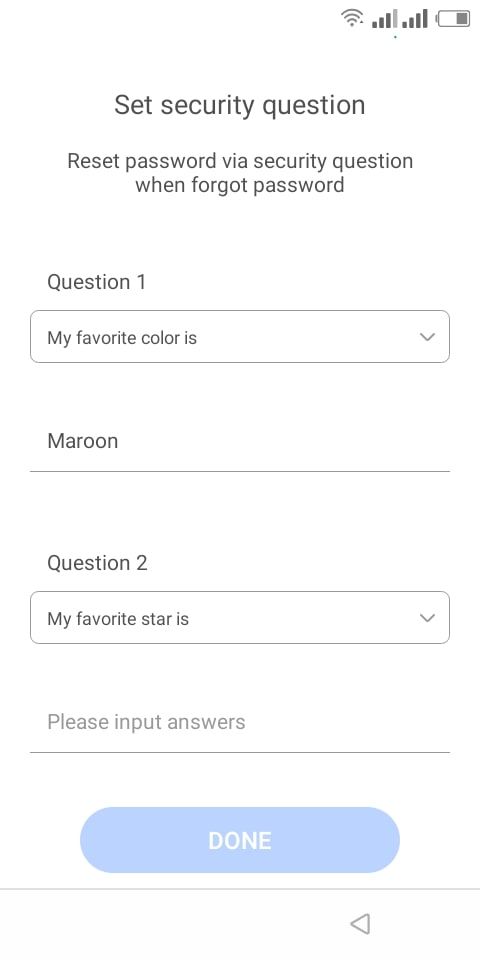Click the DONE button
The image size is (480, 960).
[x=240, y=840]
